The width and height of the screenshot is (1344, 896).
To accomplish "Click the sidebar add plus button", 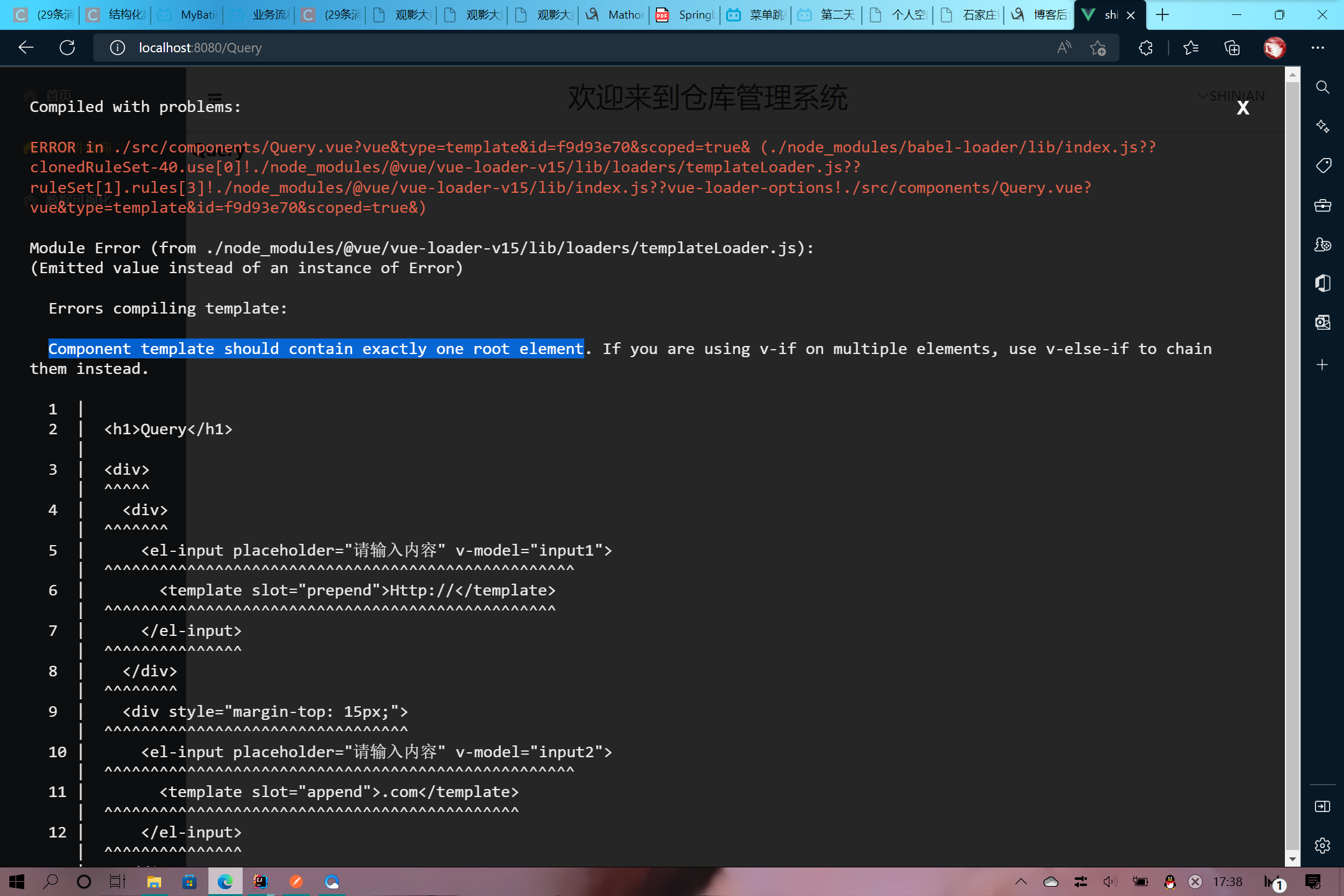I will [x=1323, y=365].
